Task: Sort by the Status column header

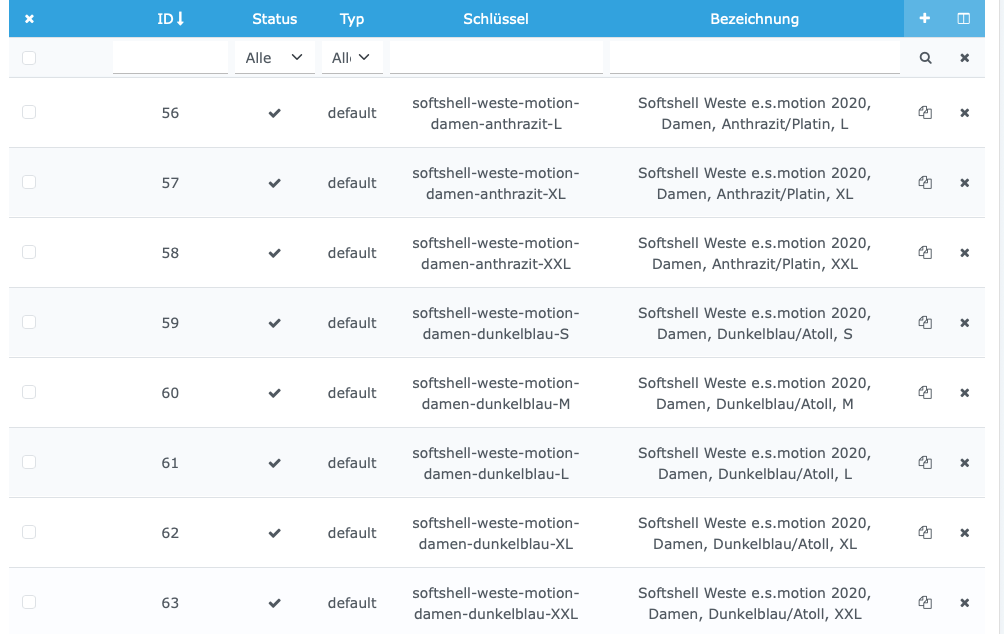Action: 275,19
